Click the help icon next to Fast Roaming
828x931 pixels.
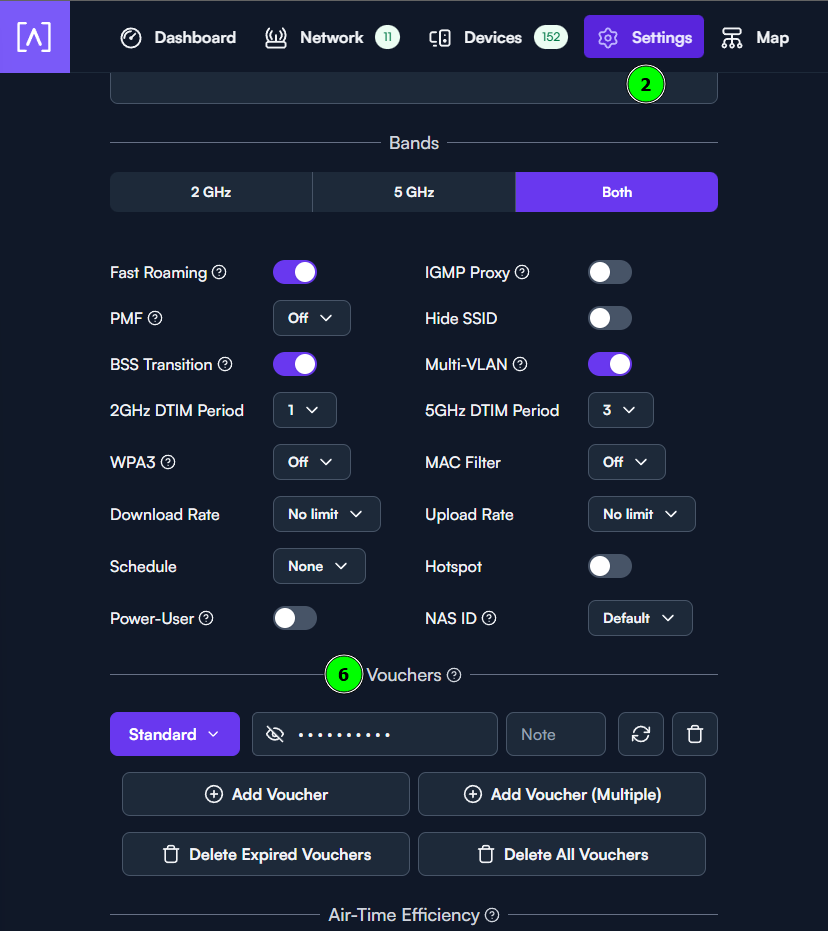tap(219, 272)
